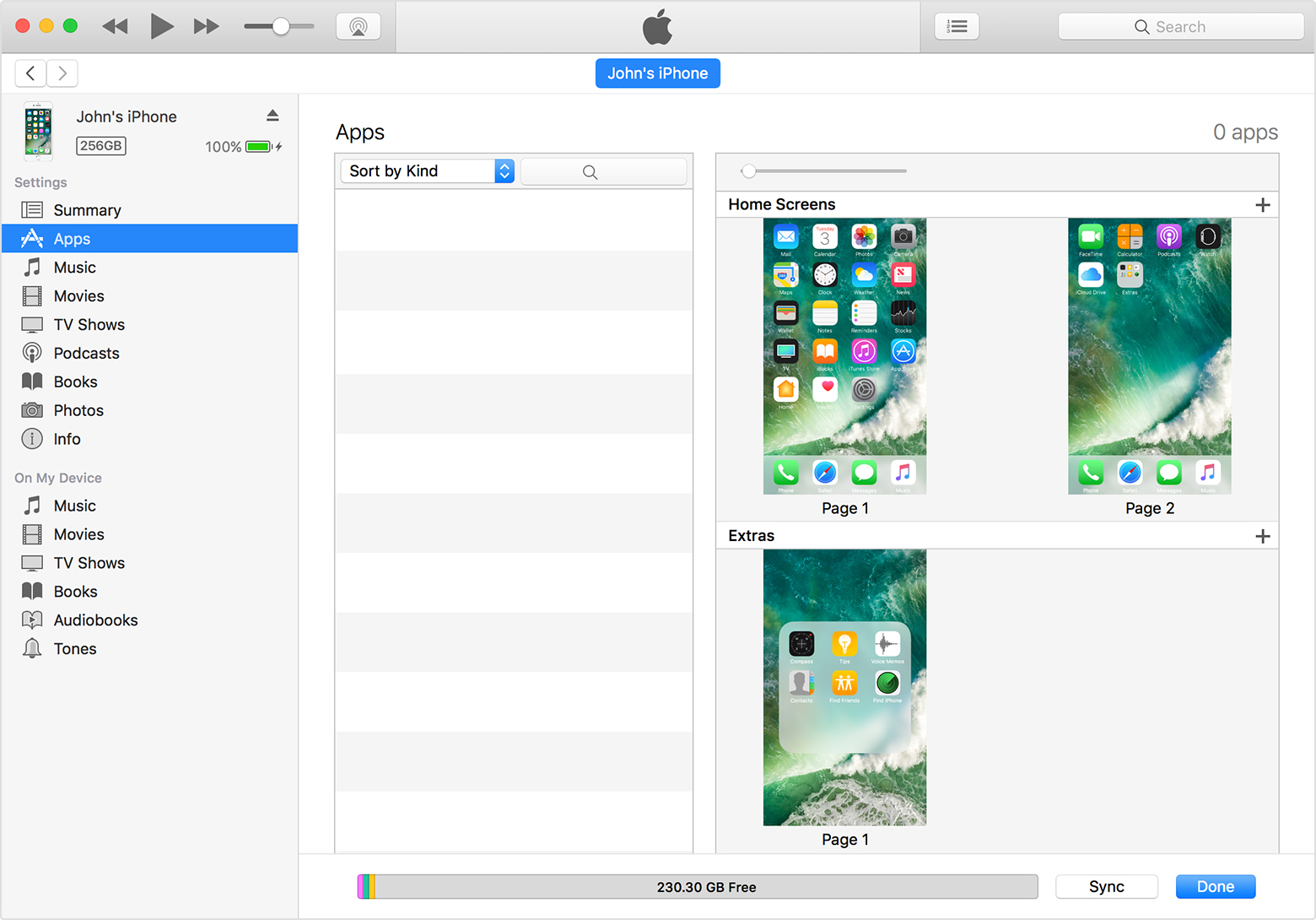
Task: Show Movies under On My Device
Action: pos(149,534)
